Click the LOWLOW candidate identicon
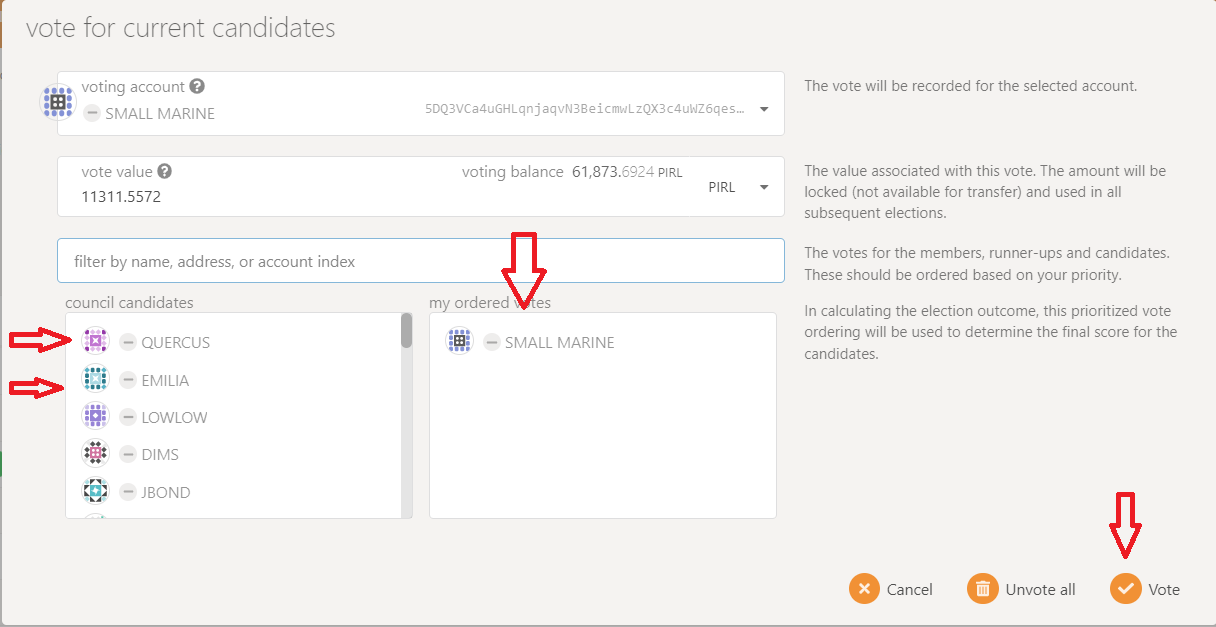1216x627 pixels. tap(95, 417)
